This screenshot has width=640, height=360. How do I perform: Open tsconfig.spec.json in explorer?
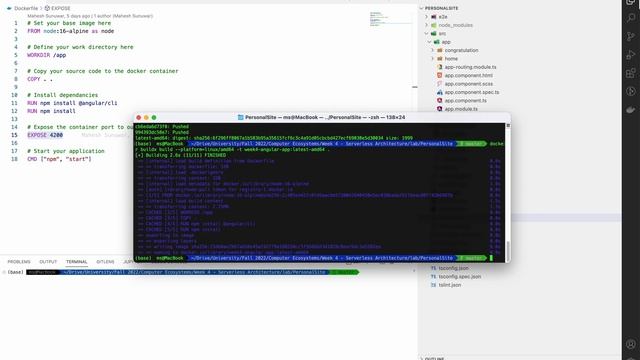[460, 277]
